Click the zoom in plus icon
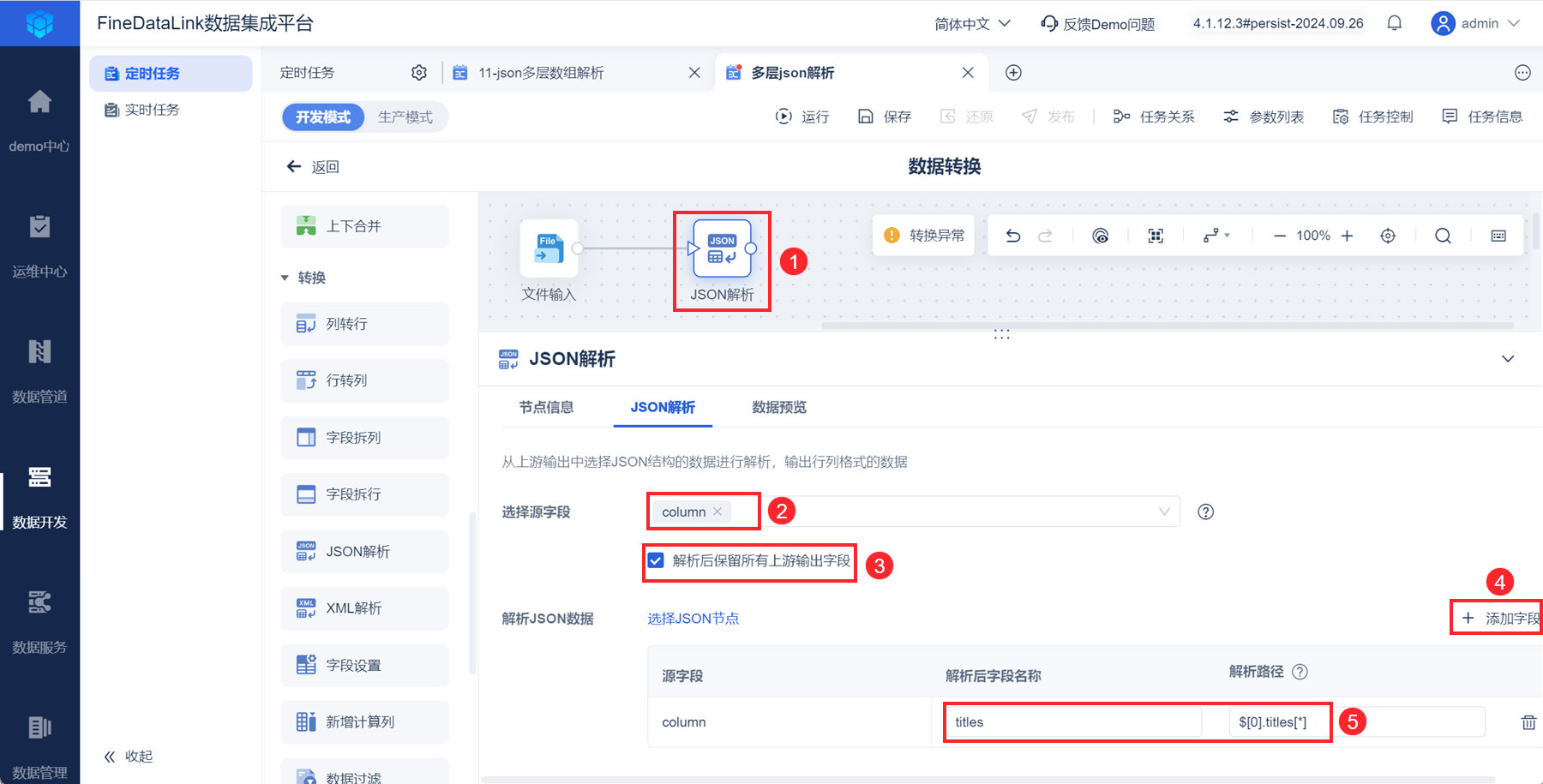The height and width of the screenshot is (784, 1543). point(1347,236)
